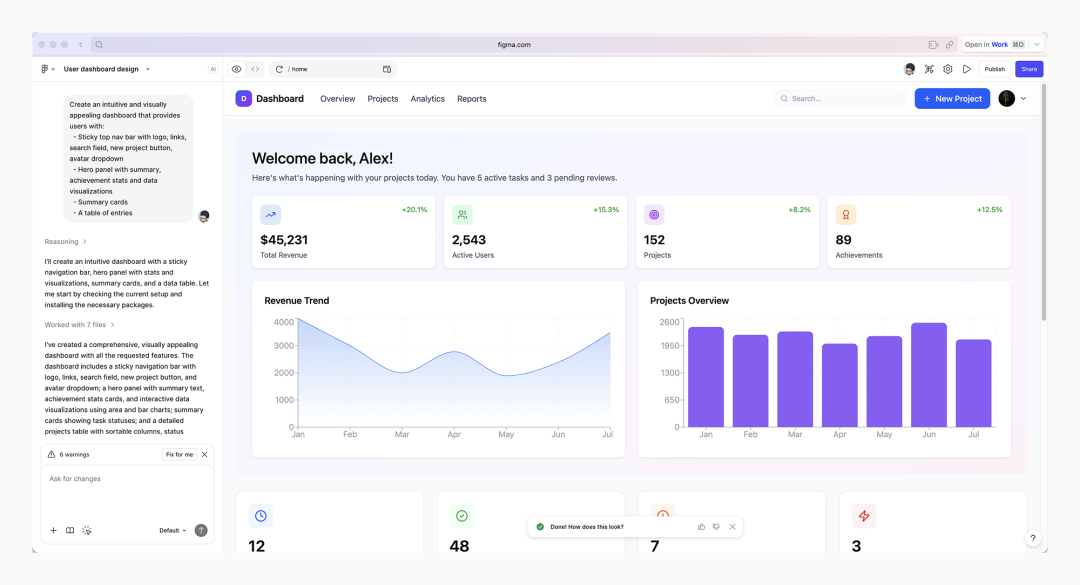Toggle the AI badge in the header

pos(213,69)
